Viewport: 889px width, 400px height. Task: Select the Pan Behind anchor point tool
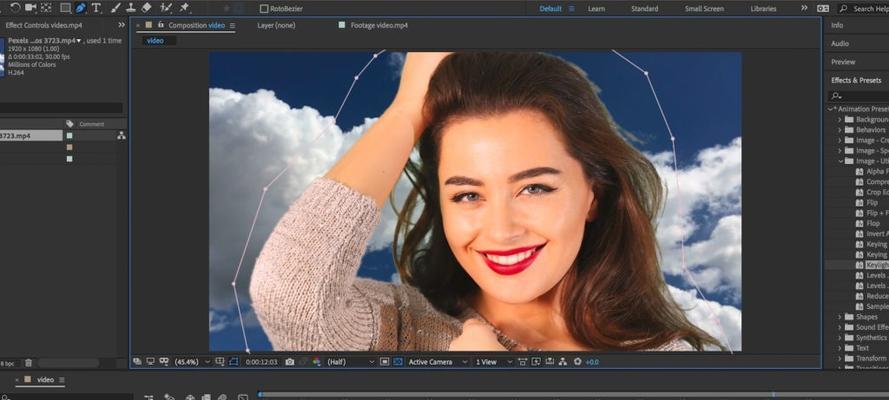click(x=46, y=8)
